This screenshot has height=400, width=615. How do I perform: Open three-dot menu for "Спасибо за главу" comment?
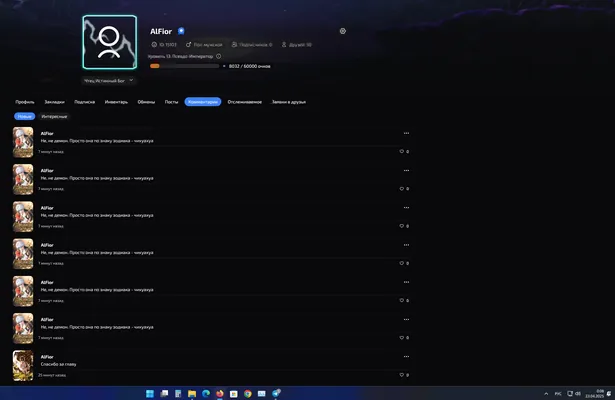[x=406, y=356]
